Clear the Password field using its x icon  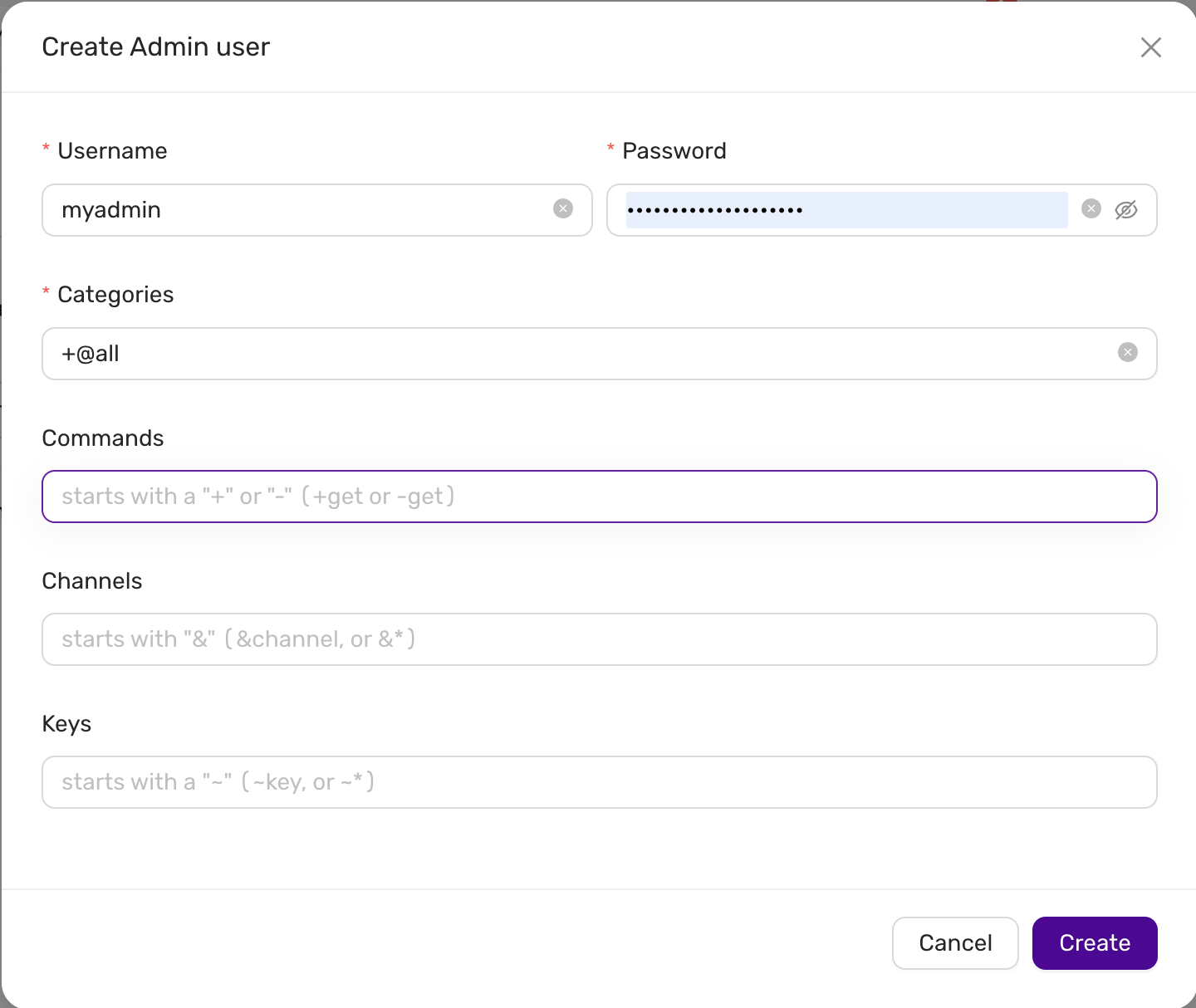pos(1091,208)
